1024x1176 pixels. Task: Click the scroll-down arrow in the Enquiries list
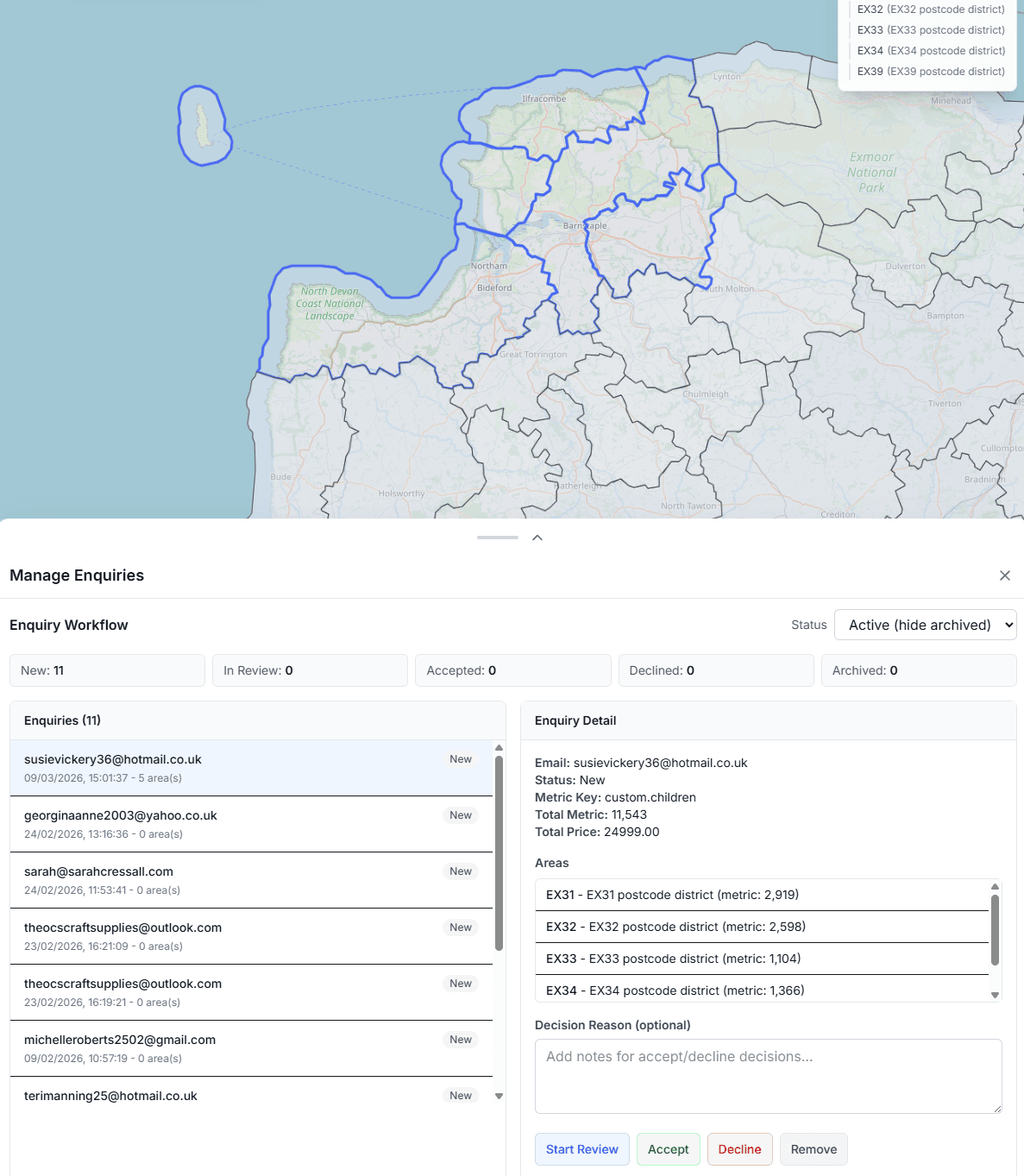coord(498,1095)
